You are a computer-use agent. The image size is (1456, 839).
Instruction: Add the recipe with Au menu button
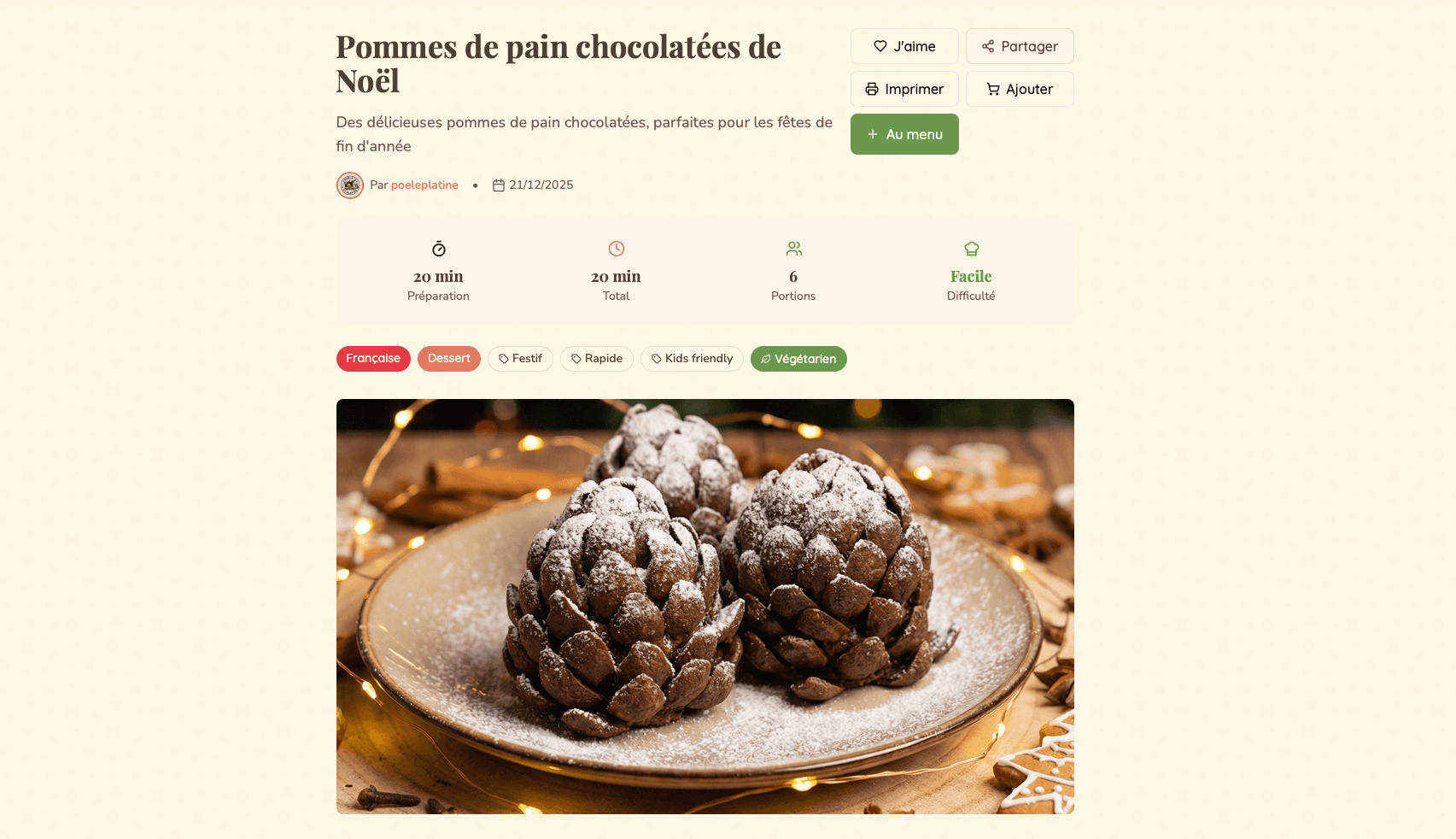click(904, 134)
